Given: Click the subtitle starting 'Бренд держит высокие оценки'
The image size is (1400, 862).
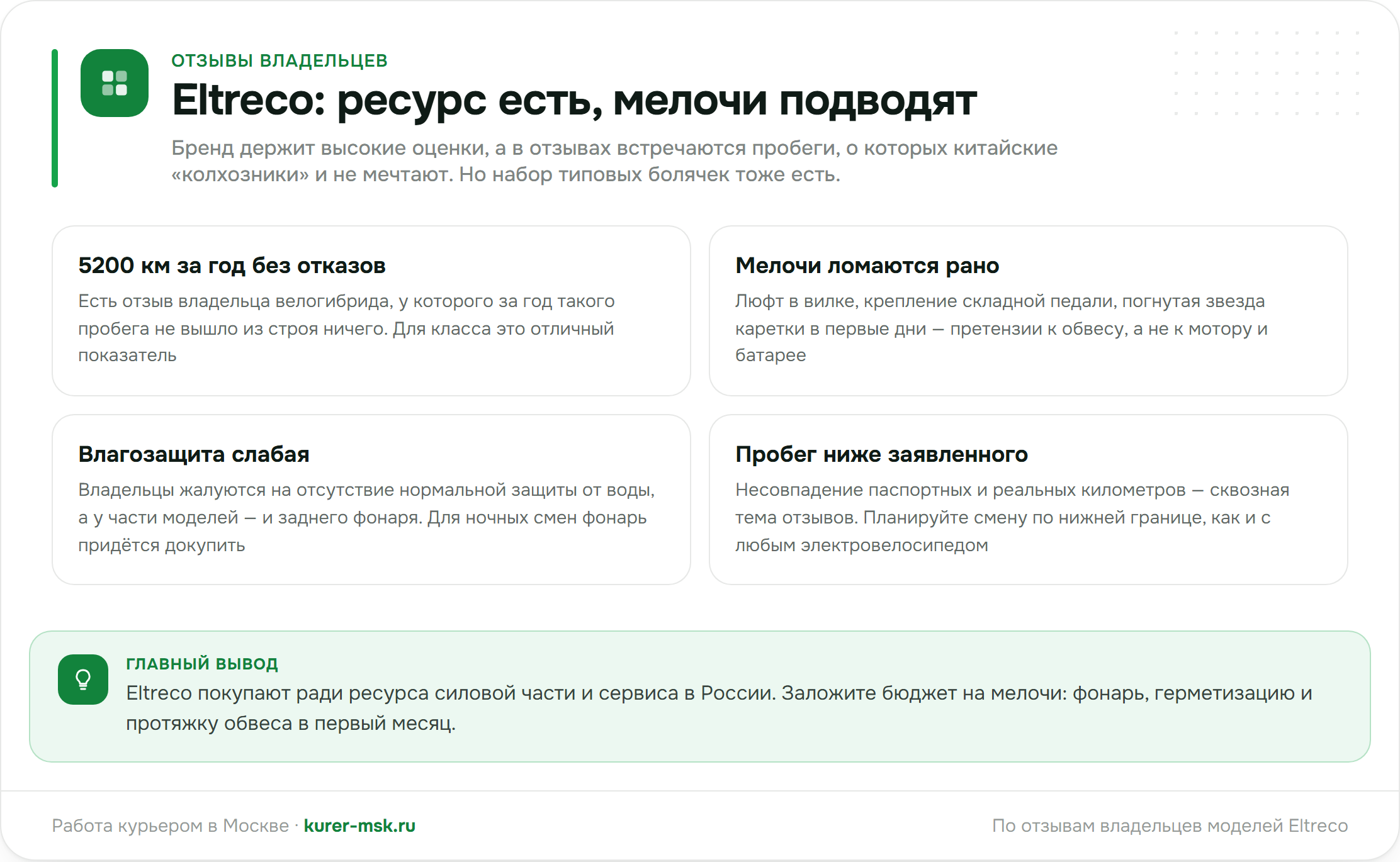Looking at the screenshot, I should coord(614,161).
